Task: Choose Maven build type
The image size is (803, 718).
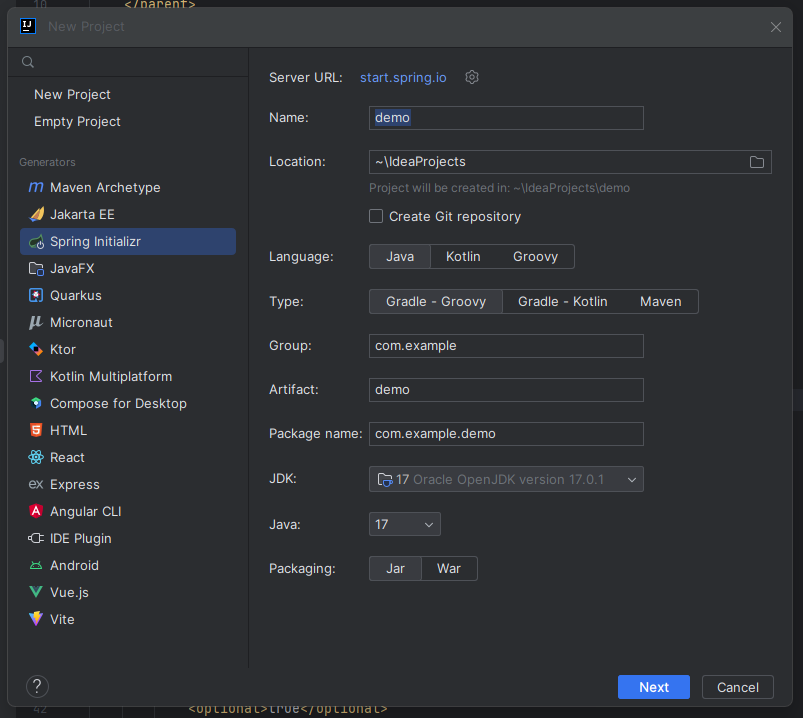Action: click(x=661, y=302)
